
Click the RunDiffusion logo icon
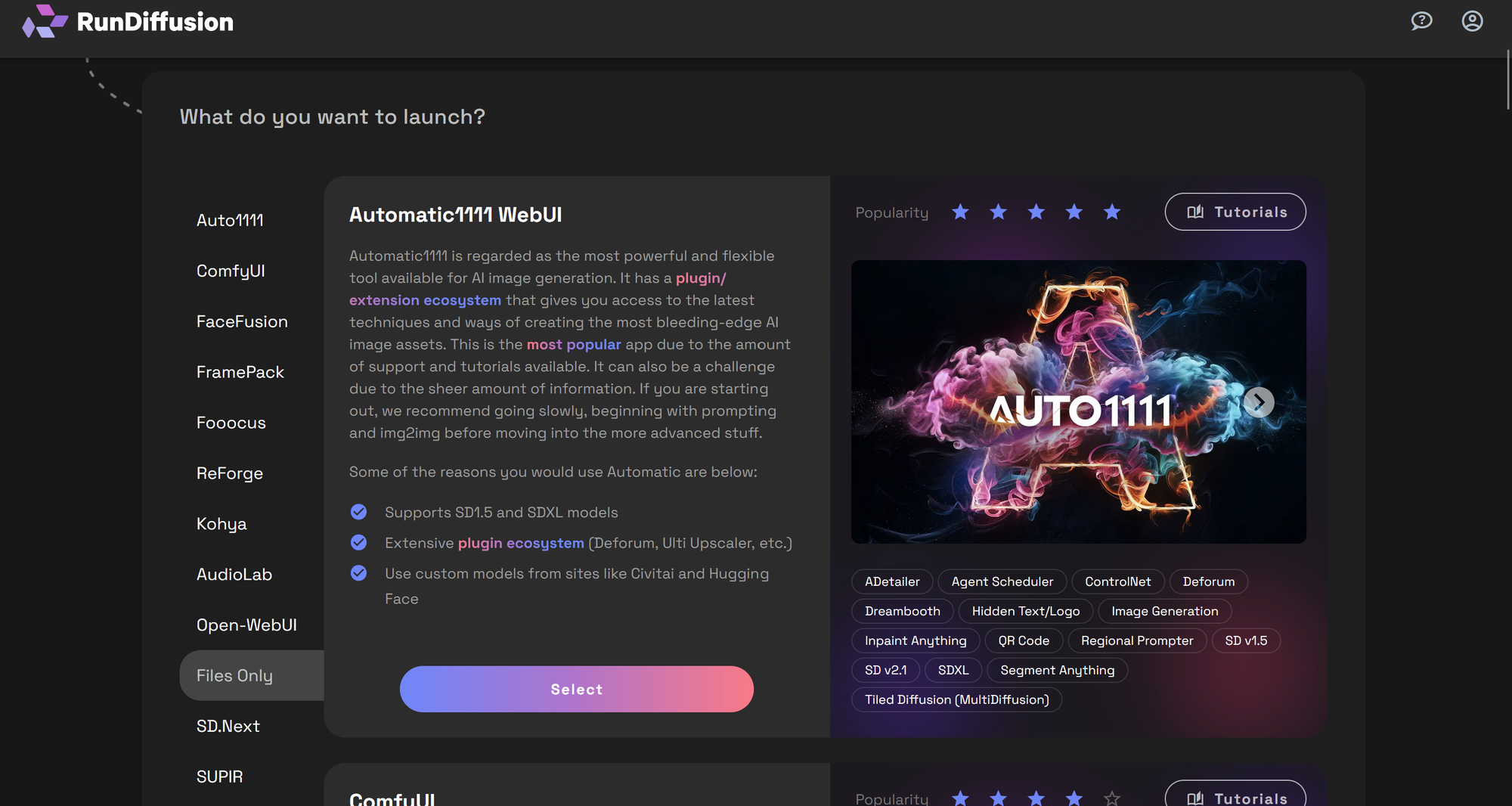(45, 21)
